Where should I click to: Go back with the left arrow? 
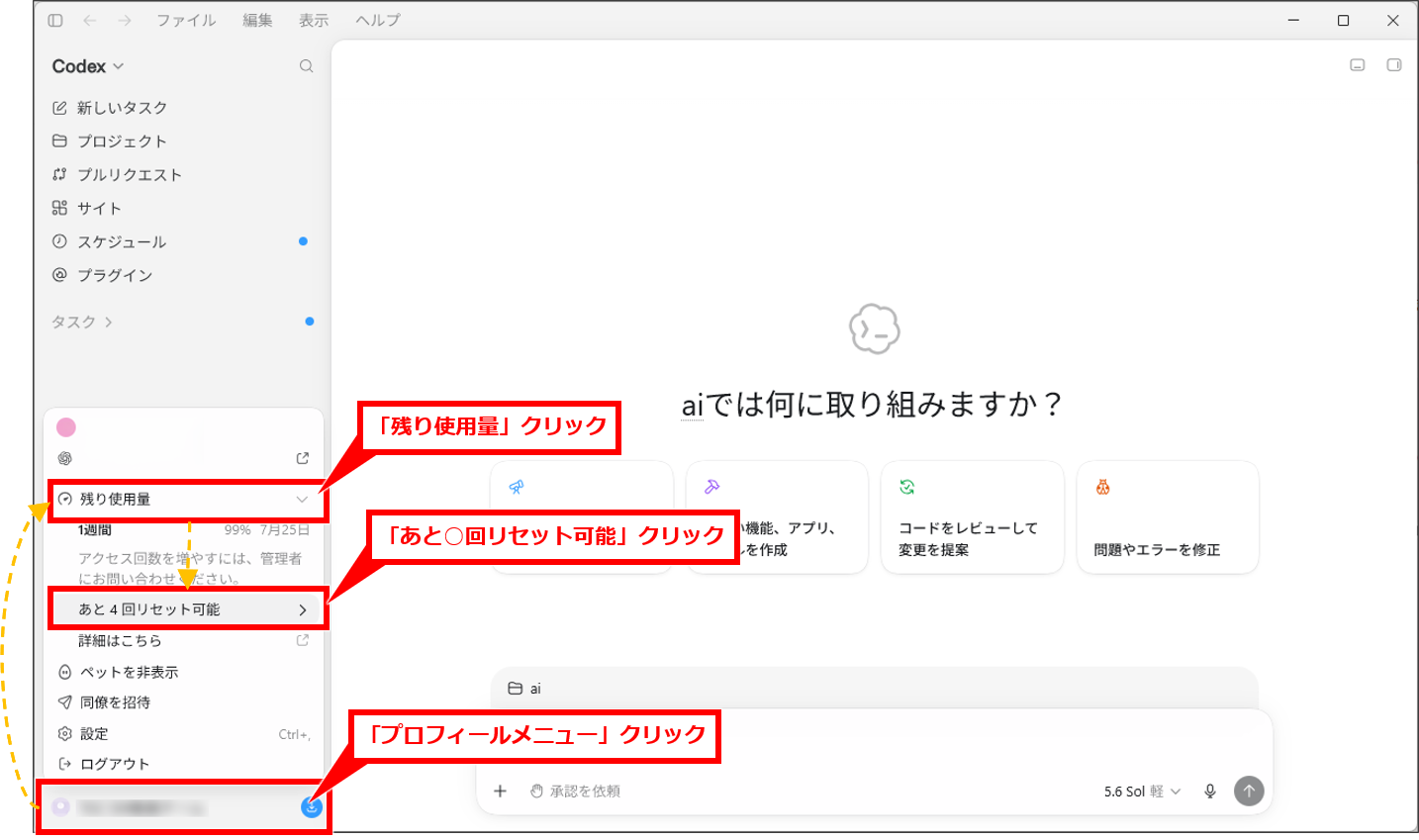click(x=90, y=20)
